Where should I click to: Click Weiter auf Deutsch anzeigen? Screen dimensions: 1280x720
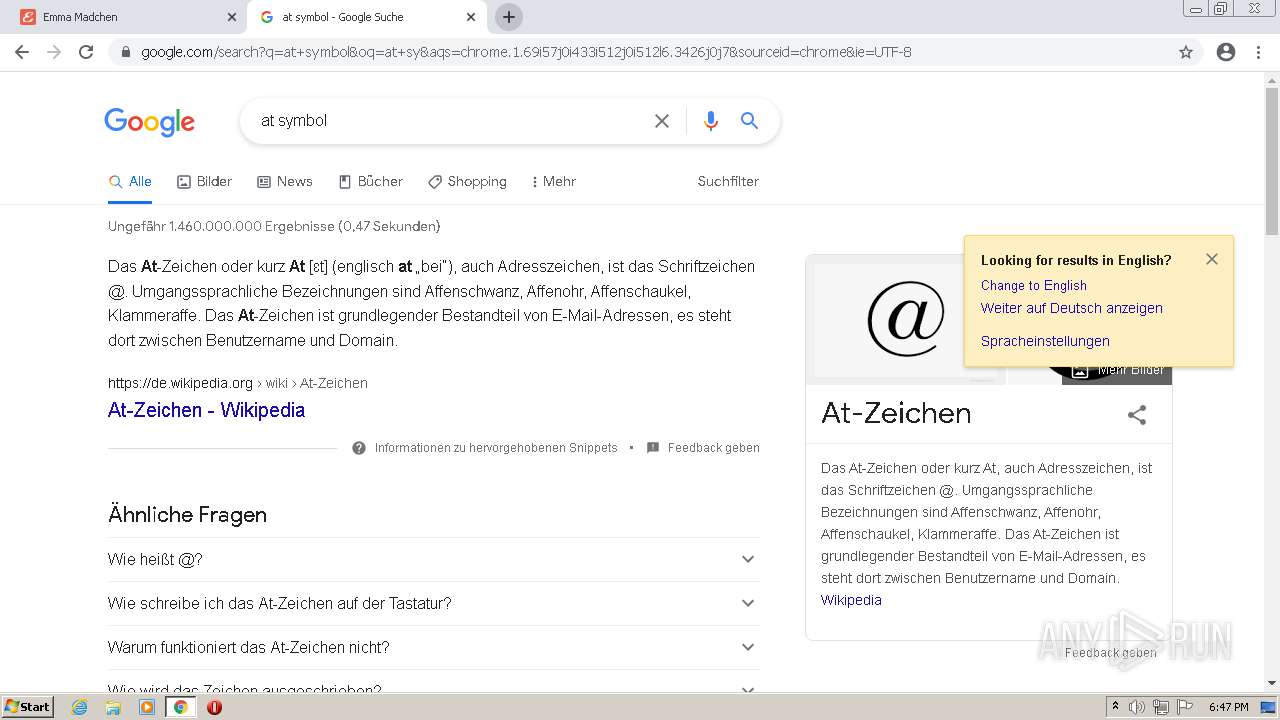click(1071, 309)
